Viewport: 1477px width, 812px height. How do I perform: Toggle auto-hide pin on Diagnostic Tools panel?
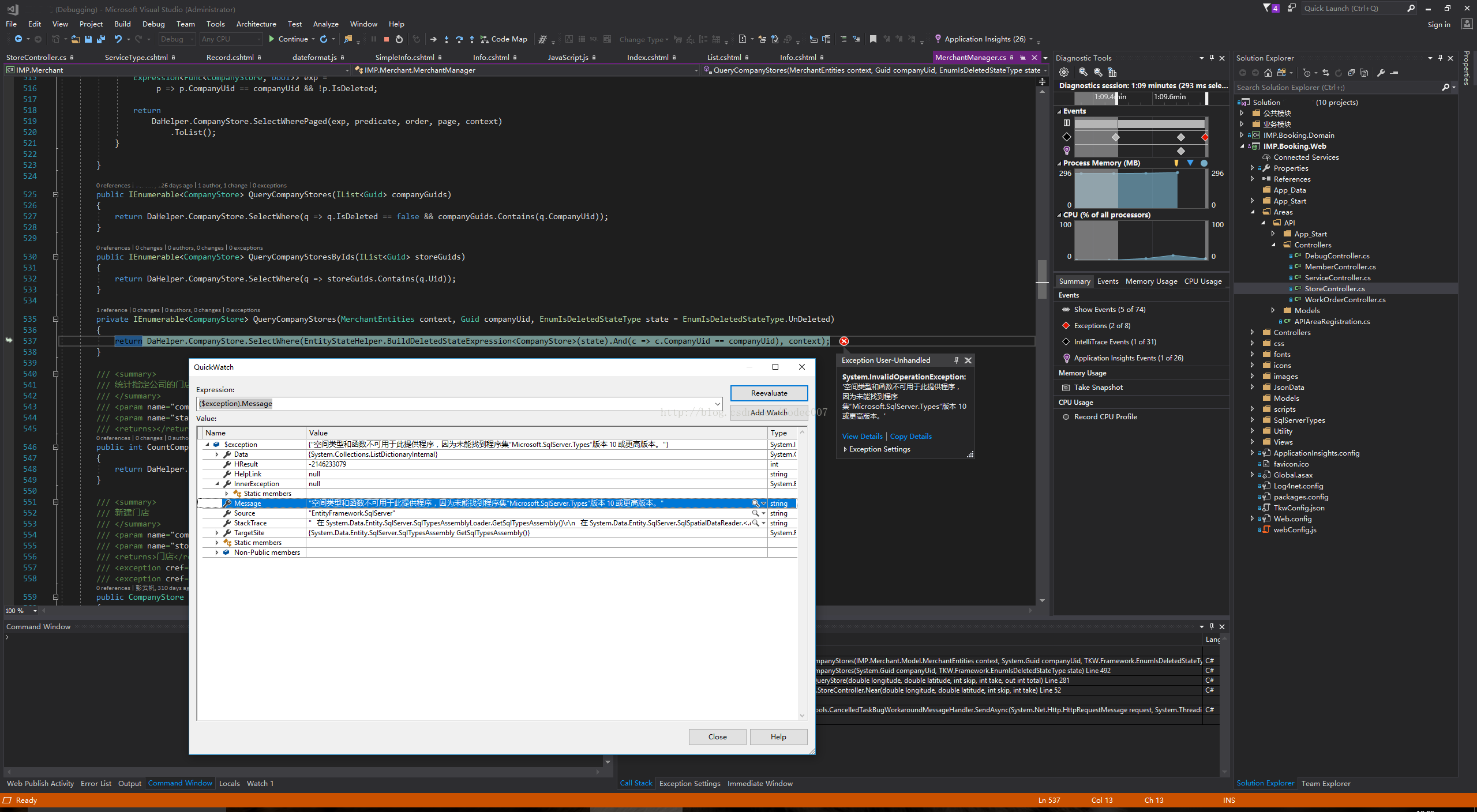click(1212, 58)
